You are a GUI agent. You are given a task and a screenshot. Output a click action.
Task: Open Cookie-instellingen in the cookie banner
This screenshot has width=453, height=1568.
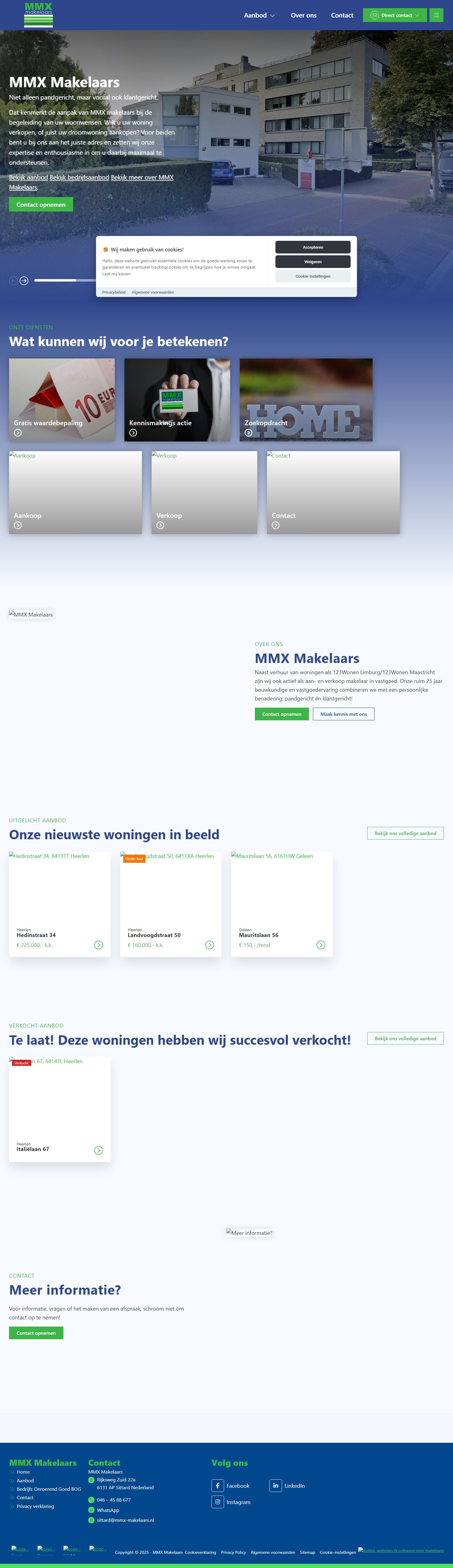click(x=313, y=276)
